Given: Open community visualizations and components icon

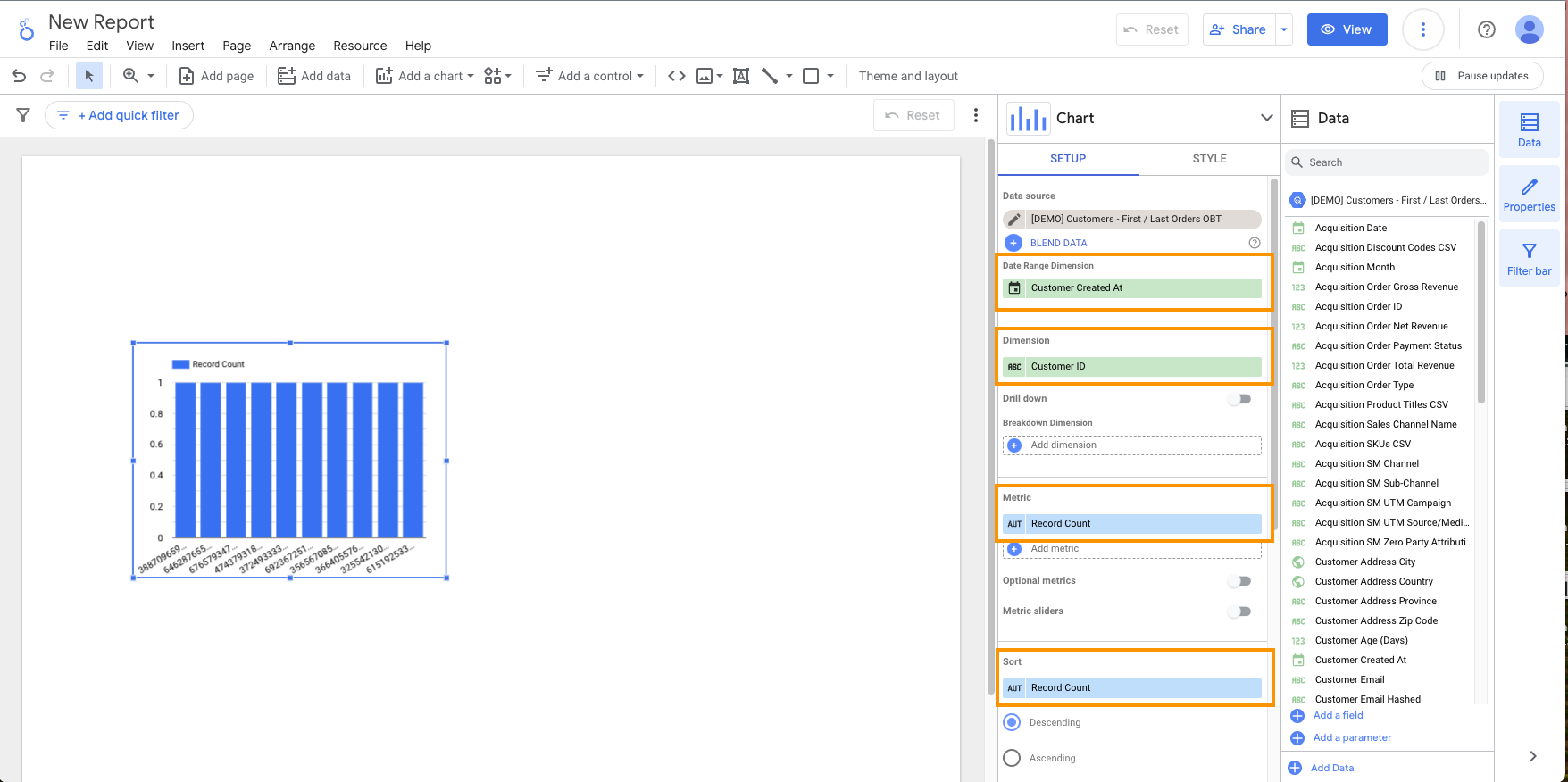Looking at the screenshot, I should [x=493, y=76].
